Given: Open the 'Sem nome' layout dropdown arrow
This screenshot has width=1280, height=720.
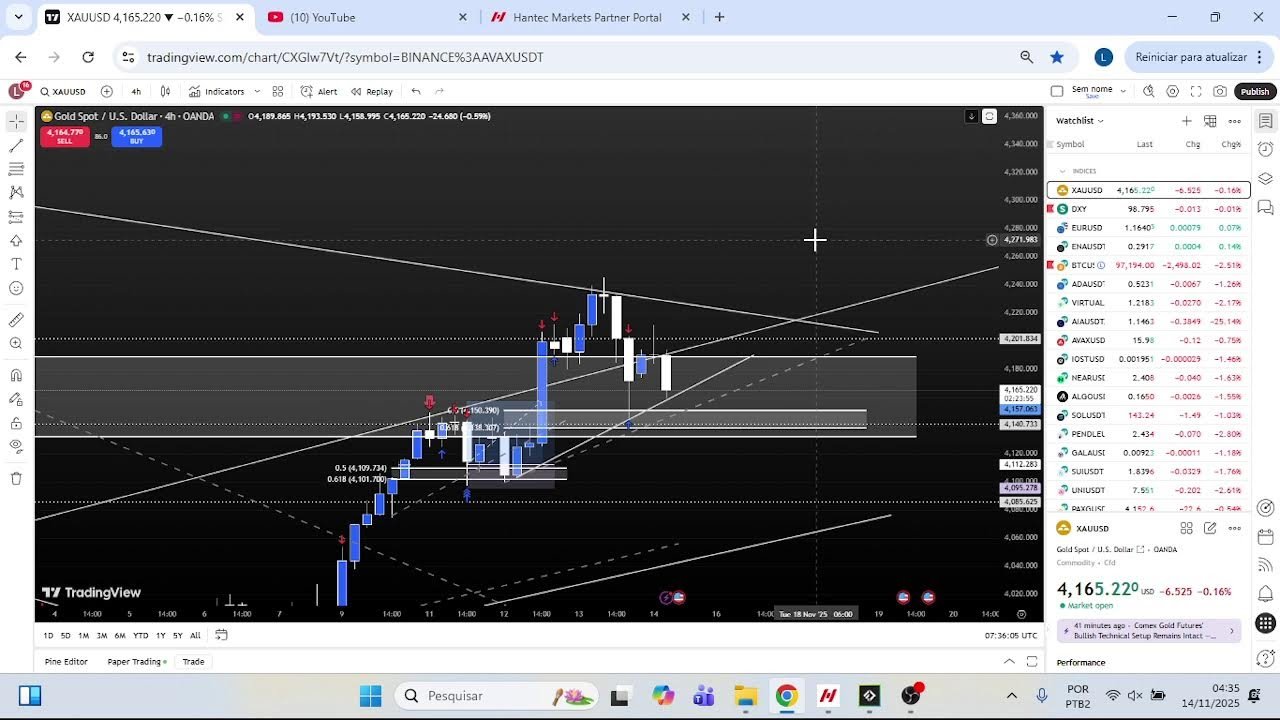Looking at the screenshot, I should pos(1124,91).
